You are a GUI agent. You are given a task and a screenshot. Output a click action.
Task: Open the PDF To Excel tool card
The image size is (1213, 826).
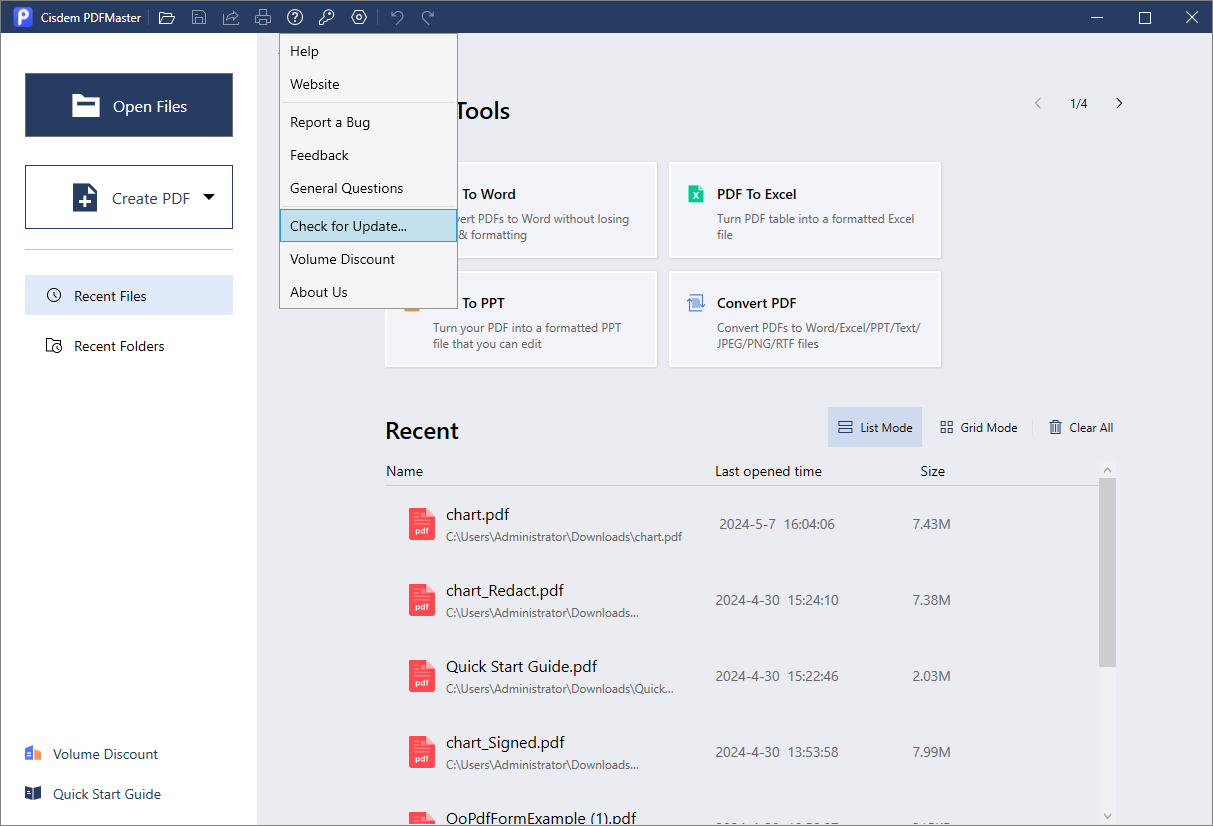805,210
